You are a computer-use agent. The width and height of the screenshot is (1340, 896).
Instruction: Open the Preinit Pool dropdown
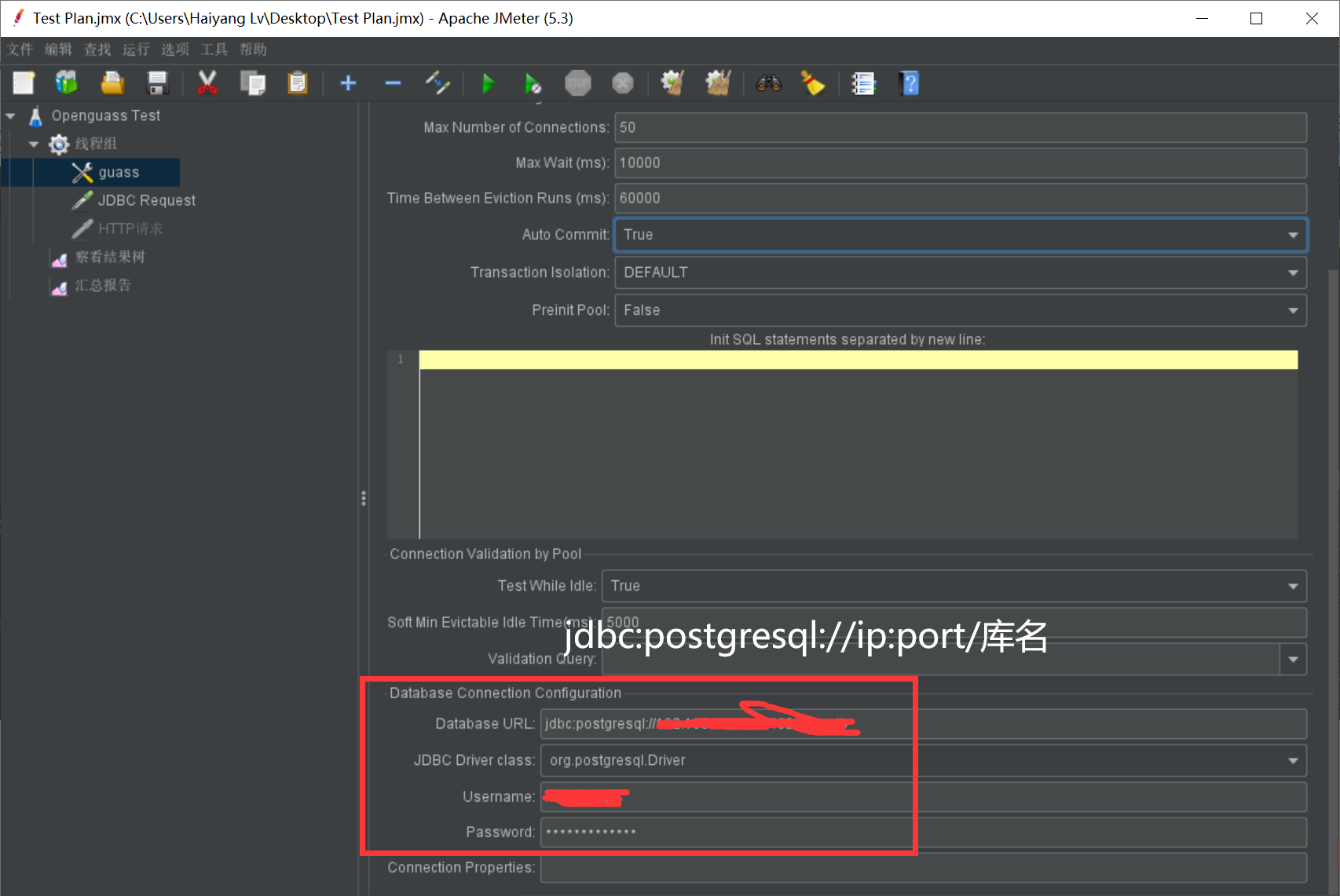point(961,310)
